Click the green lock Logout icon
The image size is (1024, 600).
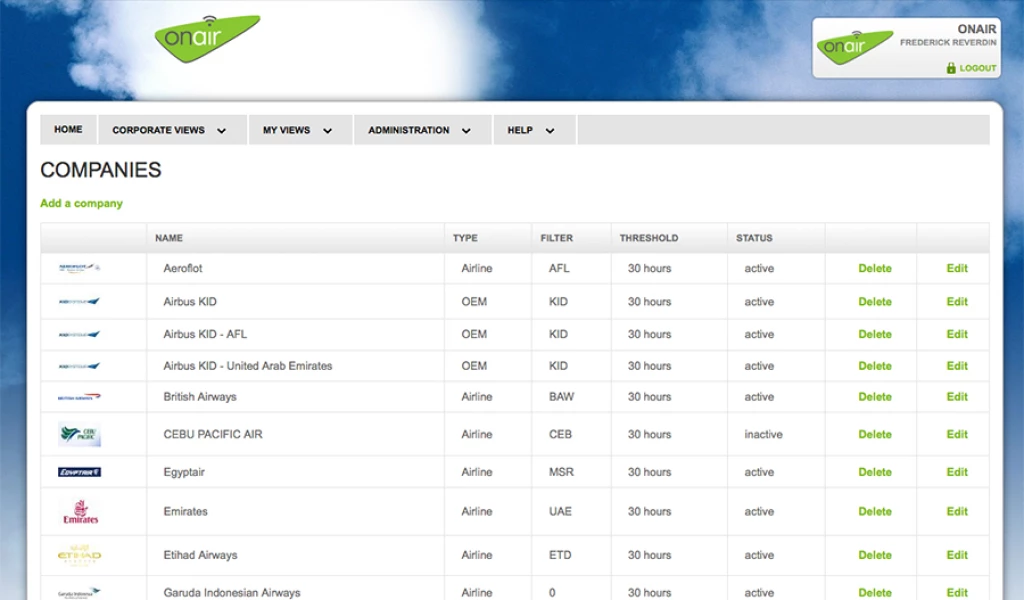coord(951,68)
